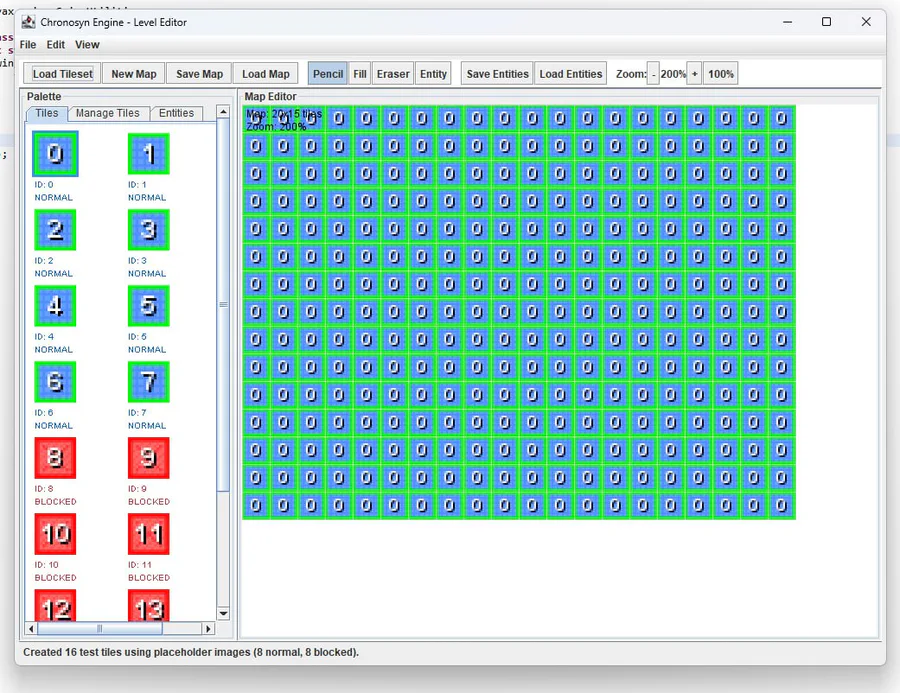Click the Chronosyn Engine title bar icon
900x693 pixels.
(x=28, y=22)
